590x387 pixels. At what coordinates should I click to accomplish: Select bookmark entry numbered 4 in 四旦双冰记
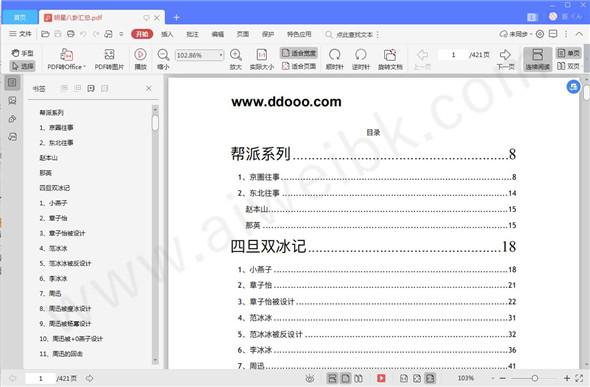click(x=53, y=248)
